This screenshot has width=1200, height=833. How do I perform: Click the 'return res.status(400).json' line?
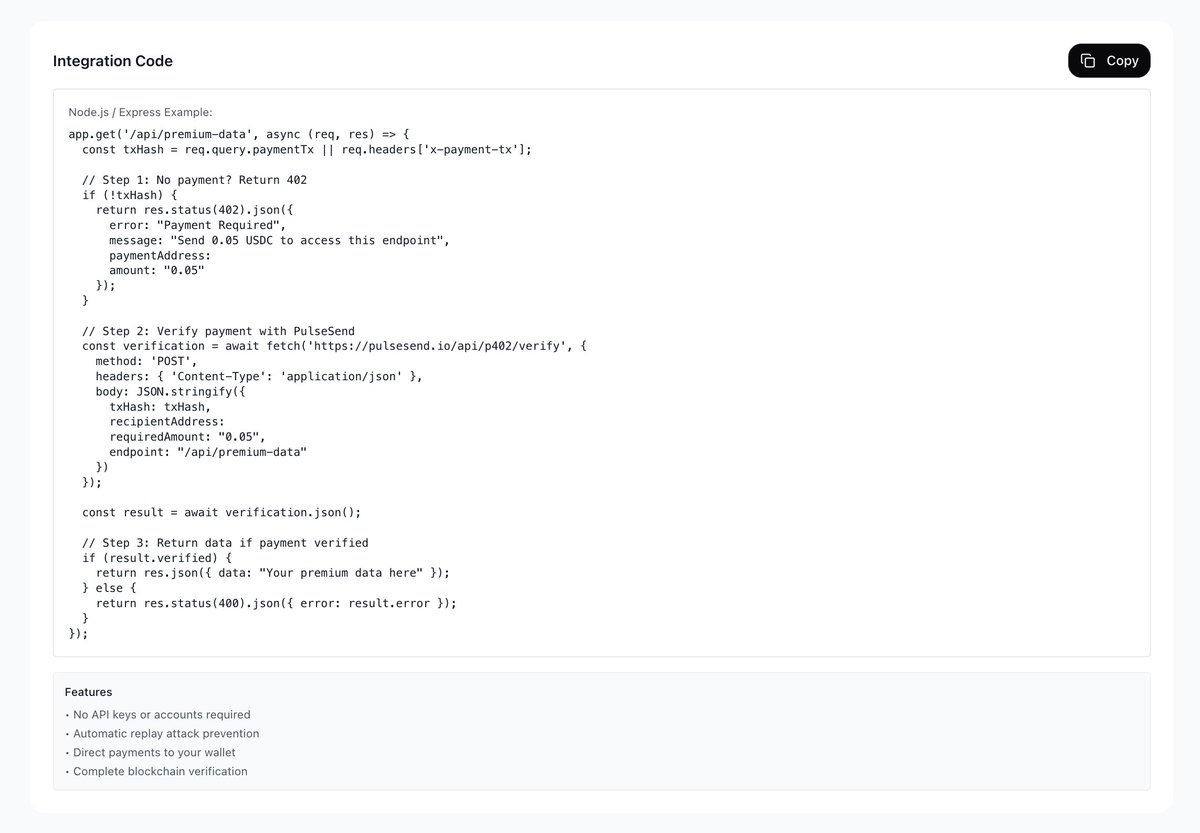[x=276, y=603]
